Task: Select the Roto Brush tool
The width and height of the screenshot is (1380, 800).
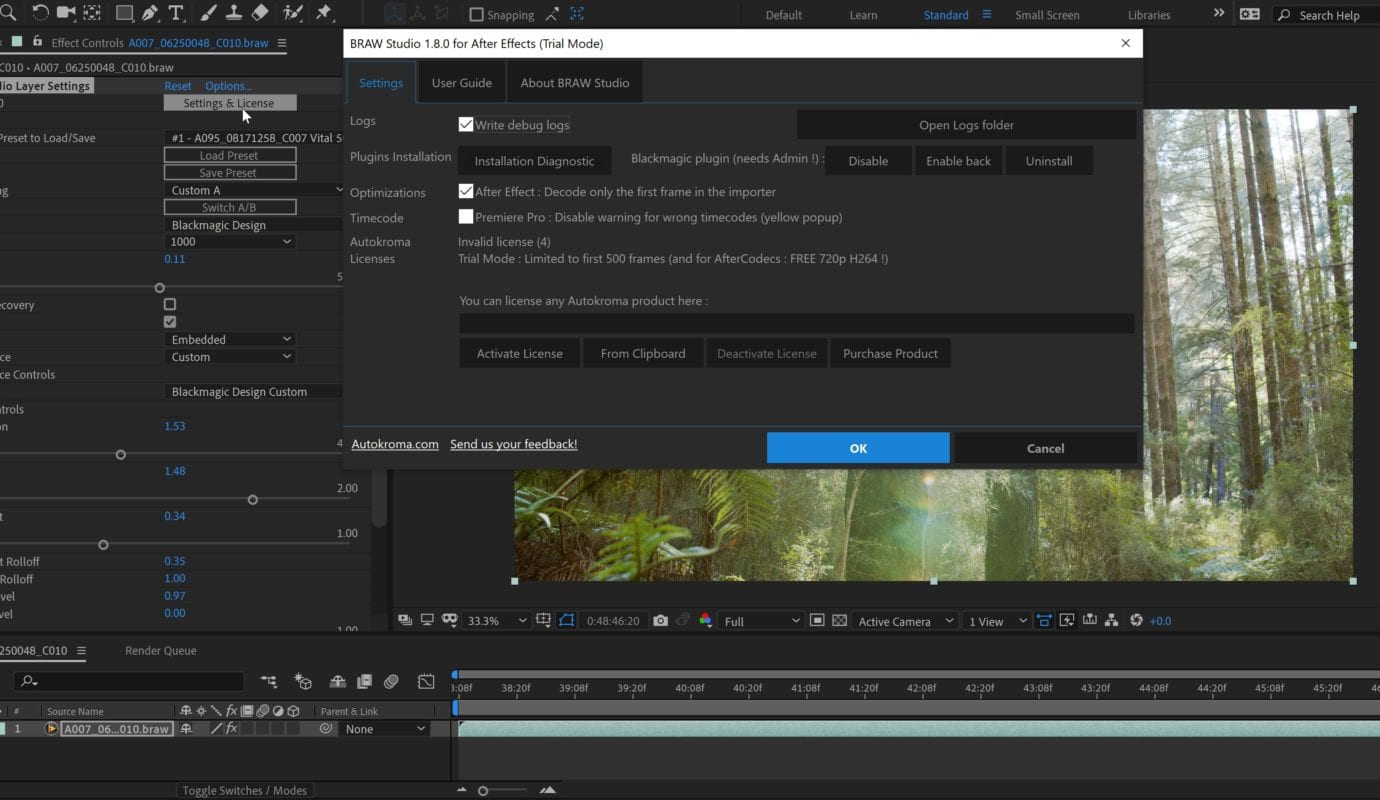Action: [x=293, y=13]
